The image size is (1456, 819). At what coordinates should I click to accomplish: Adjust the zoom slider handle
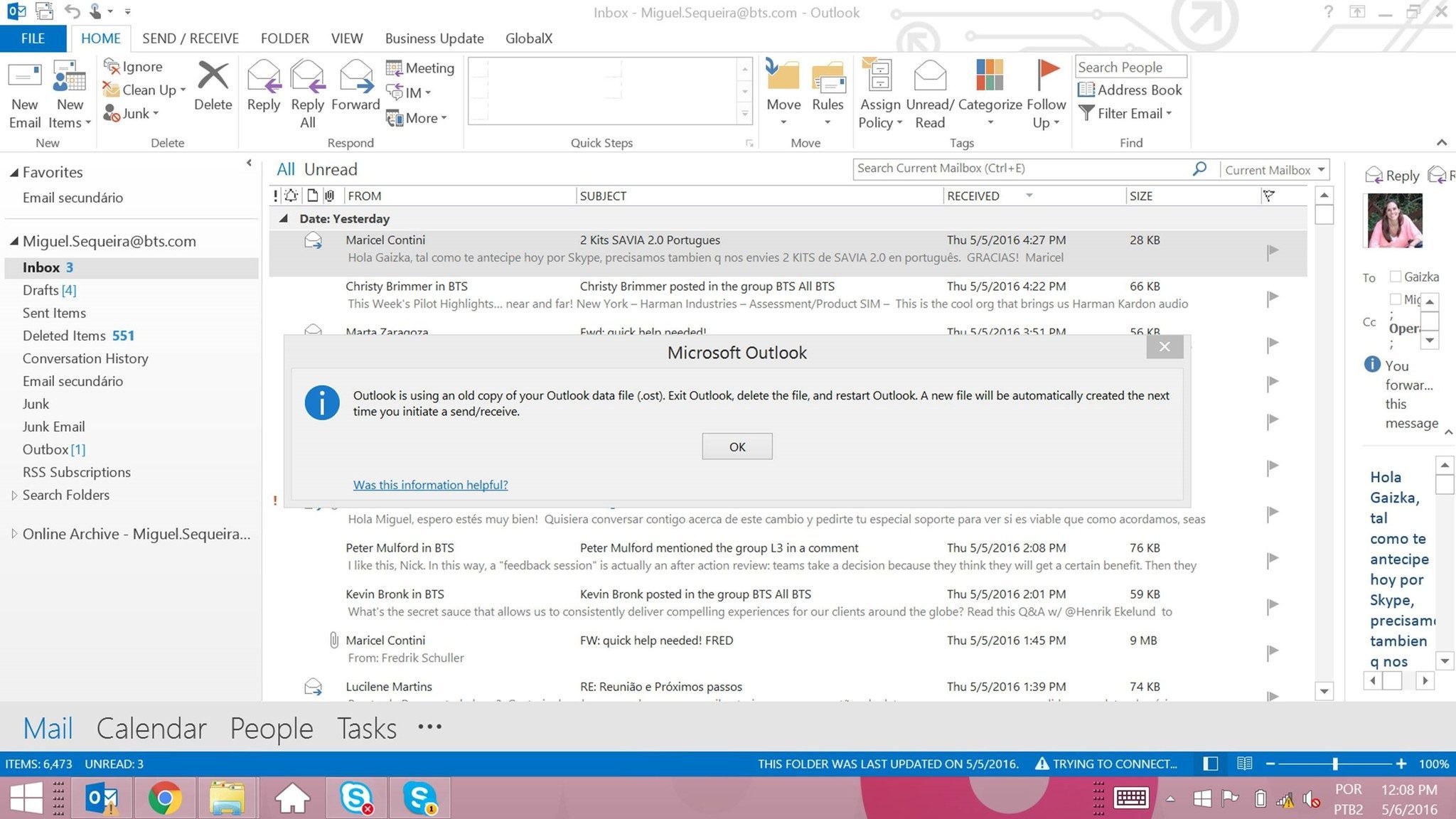tap(1335, 764)
